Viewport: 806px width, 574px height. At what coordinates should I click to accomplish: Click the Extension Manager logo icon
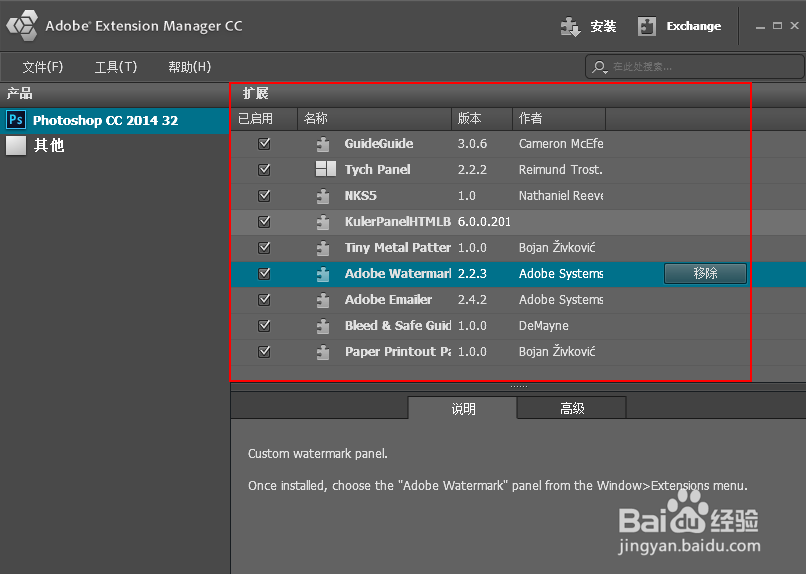[22, 25]
